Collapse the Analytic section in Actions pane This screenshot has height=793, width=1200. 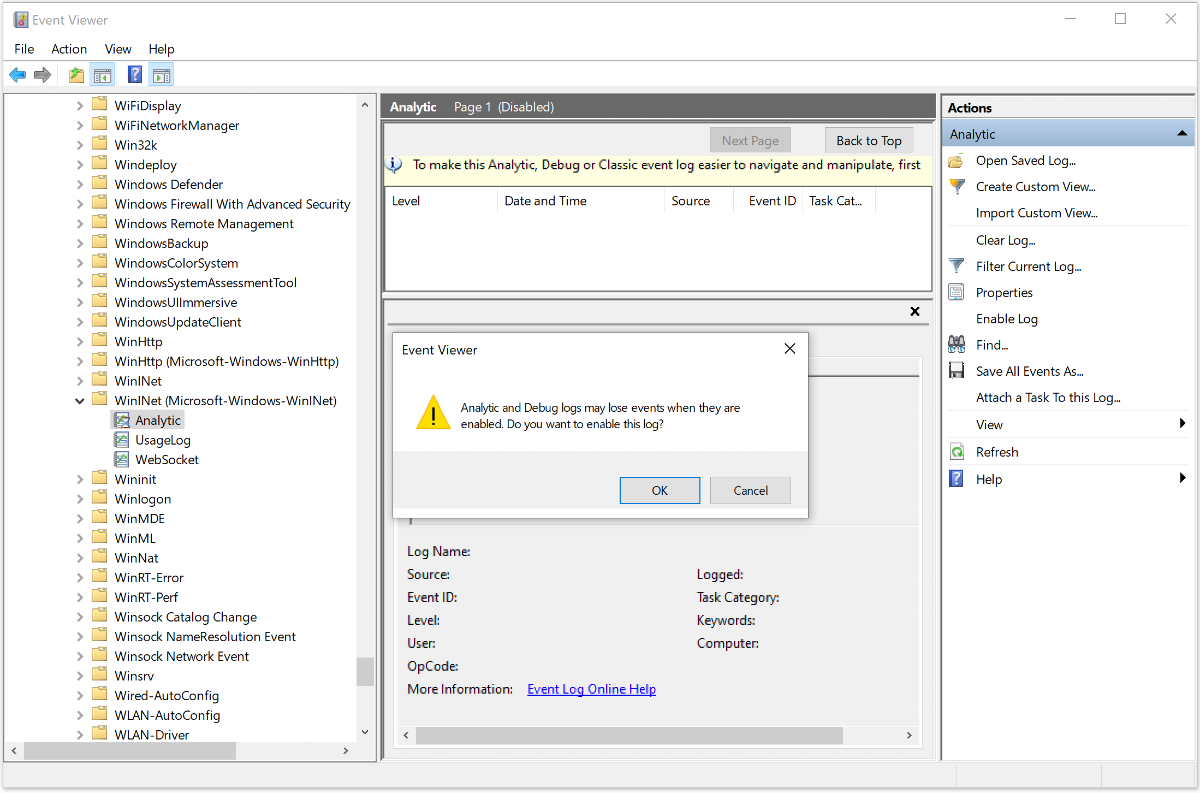click(1182, 134)
